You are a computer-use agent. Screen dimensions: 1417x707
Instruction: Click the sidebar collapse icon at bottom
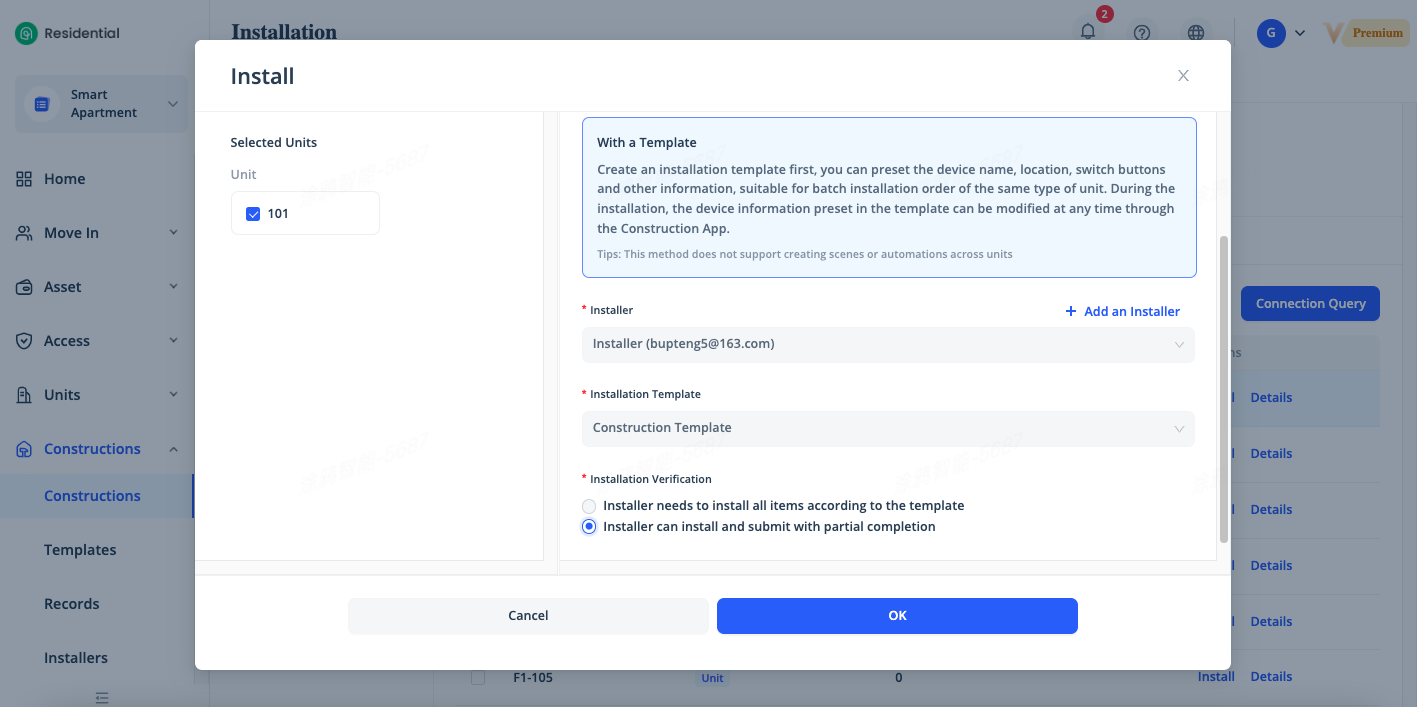point(101,696)
